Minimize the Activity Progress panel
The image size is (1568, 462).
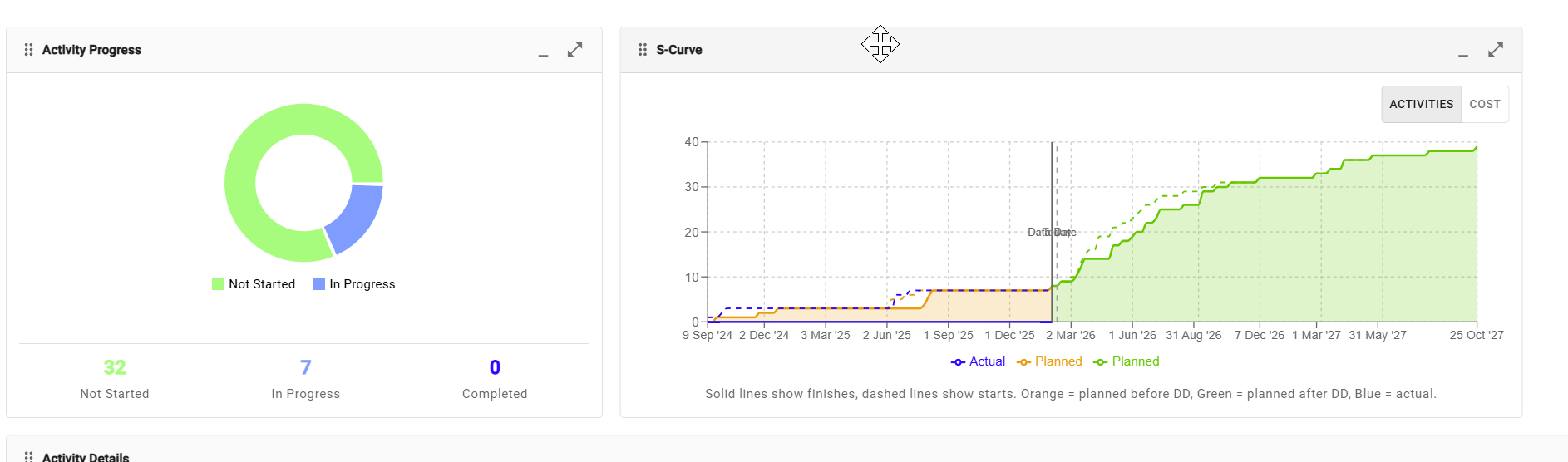(543, 52)
